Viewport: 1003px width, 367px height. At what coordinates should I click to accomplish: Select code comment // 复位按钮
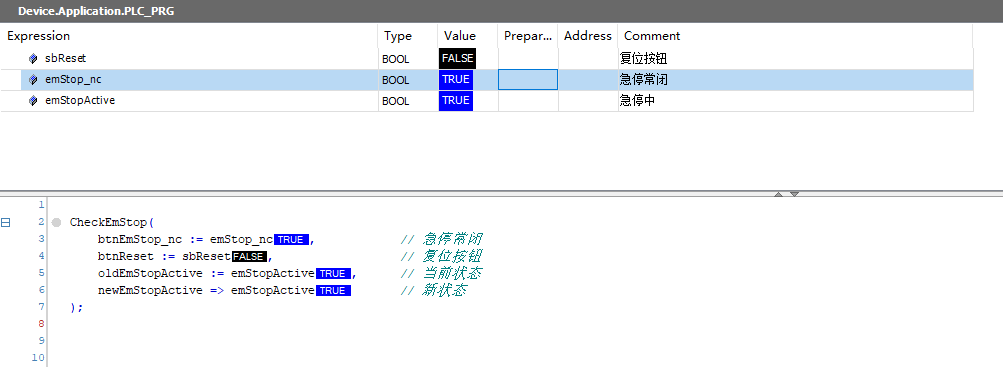(x=441, y=257)
